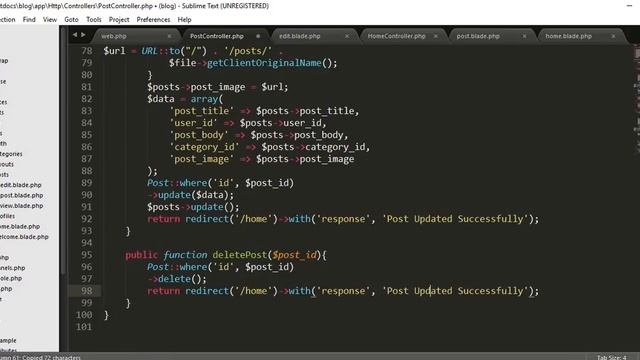The width and height of the screenshot is (640, 360).
Task: Click 'post_image' key on line 87
Action: (202, 159)
